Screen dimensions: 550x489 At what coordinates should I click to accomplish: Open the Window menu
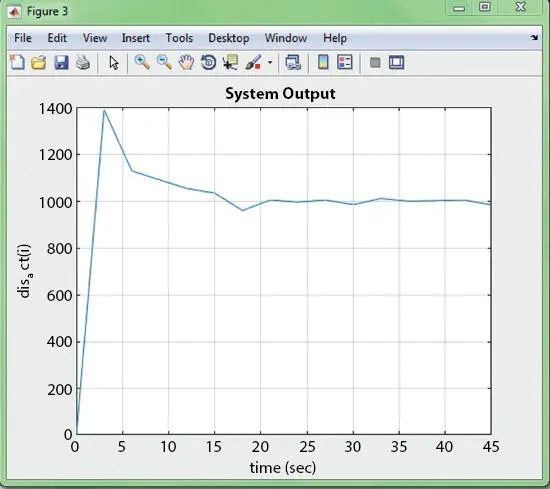tap(286, 38)
